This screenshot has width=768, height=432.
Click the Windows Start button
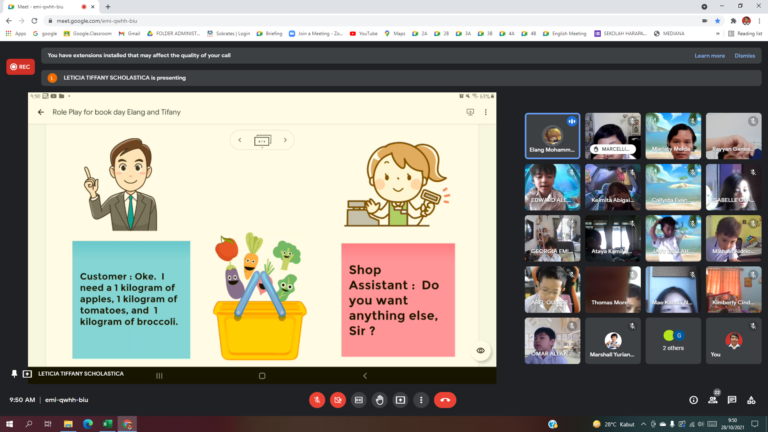tap(10, 424)
